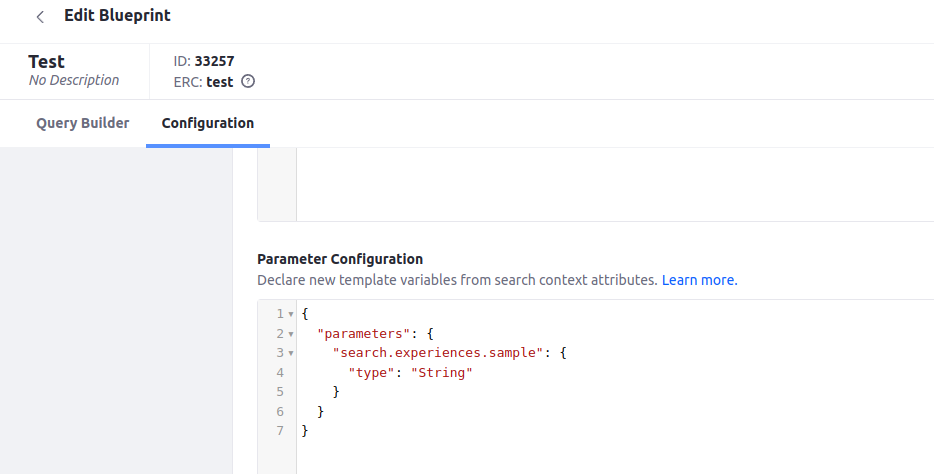Click line number 7 in the gutter
The height and width of the screenshot is (474, 934).
tap(280, 431)
